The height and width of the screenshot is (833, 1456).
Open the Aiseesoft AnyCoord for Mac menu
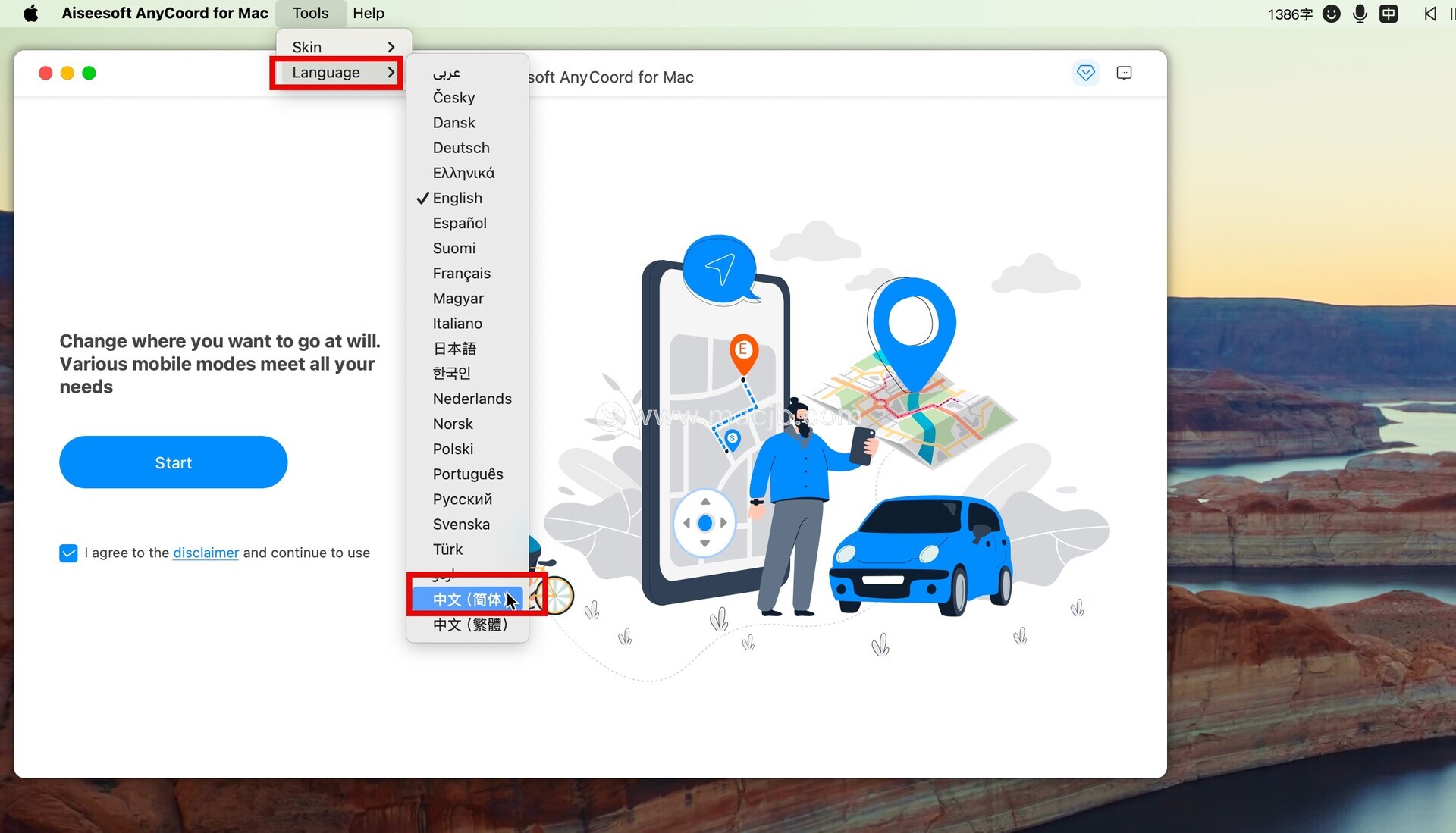(165, 13)
